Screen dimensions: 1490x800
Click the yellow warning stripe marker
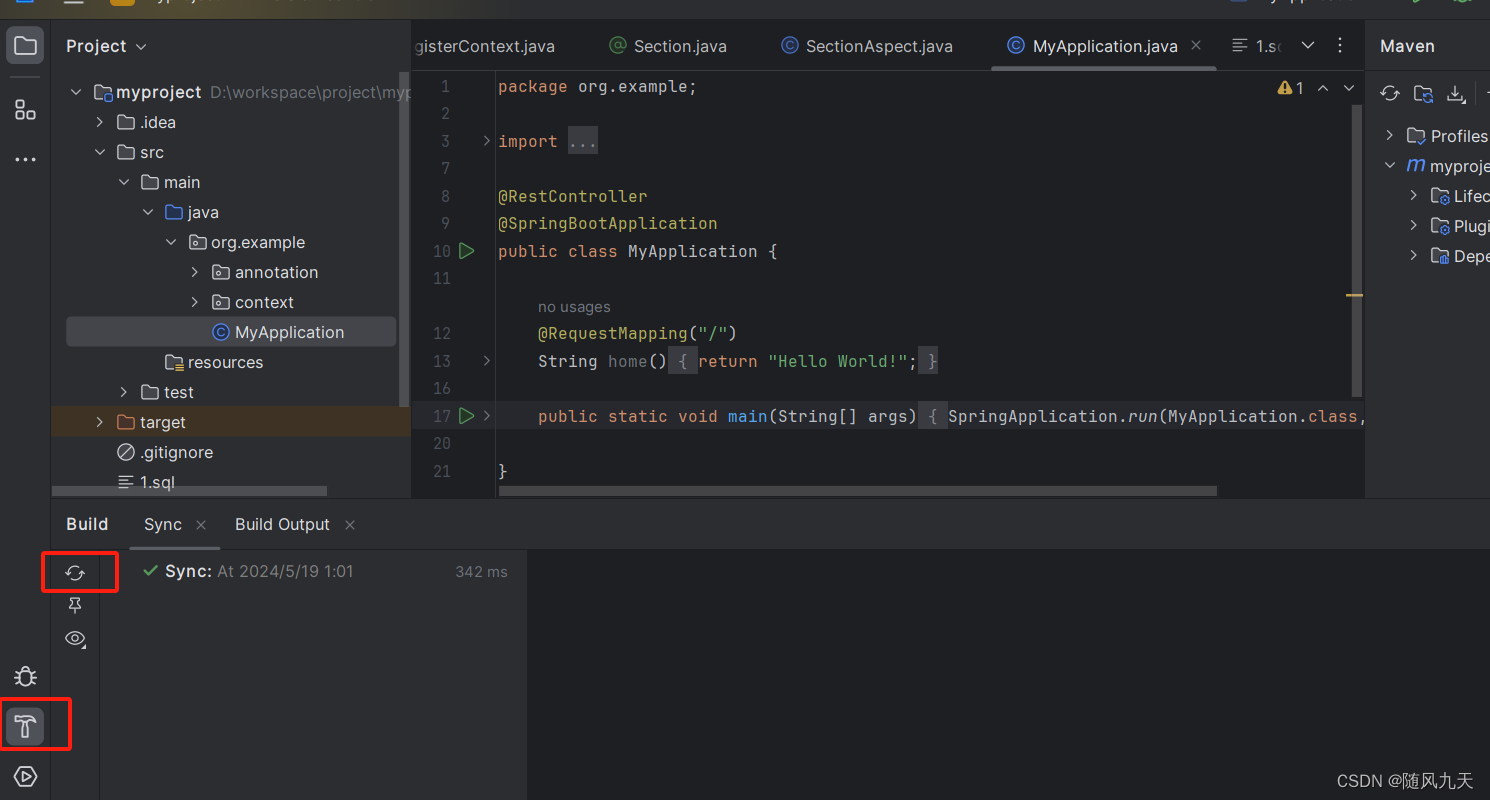(x=1355, y=295)
